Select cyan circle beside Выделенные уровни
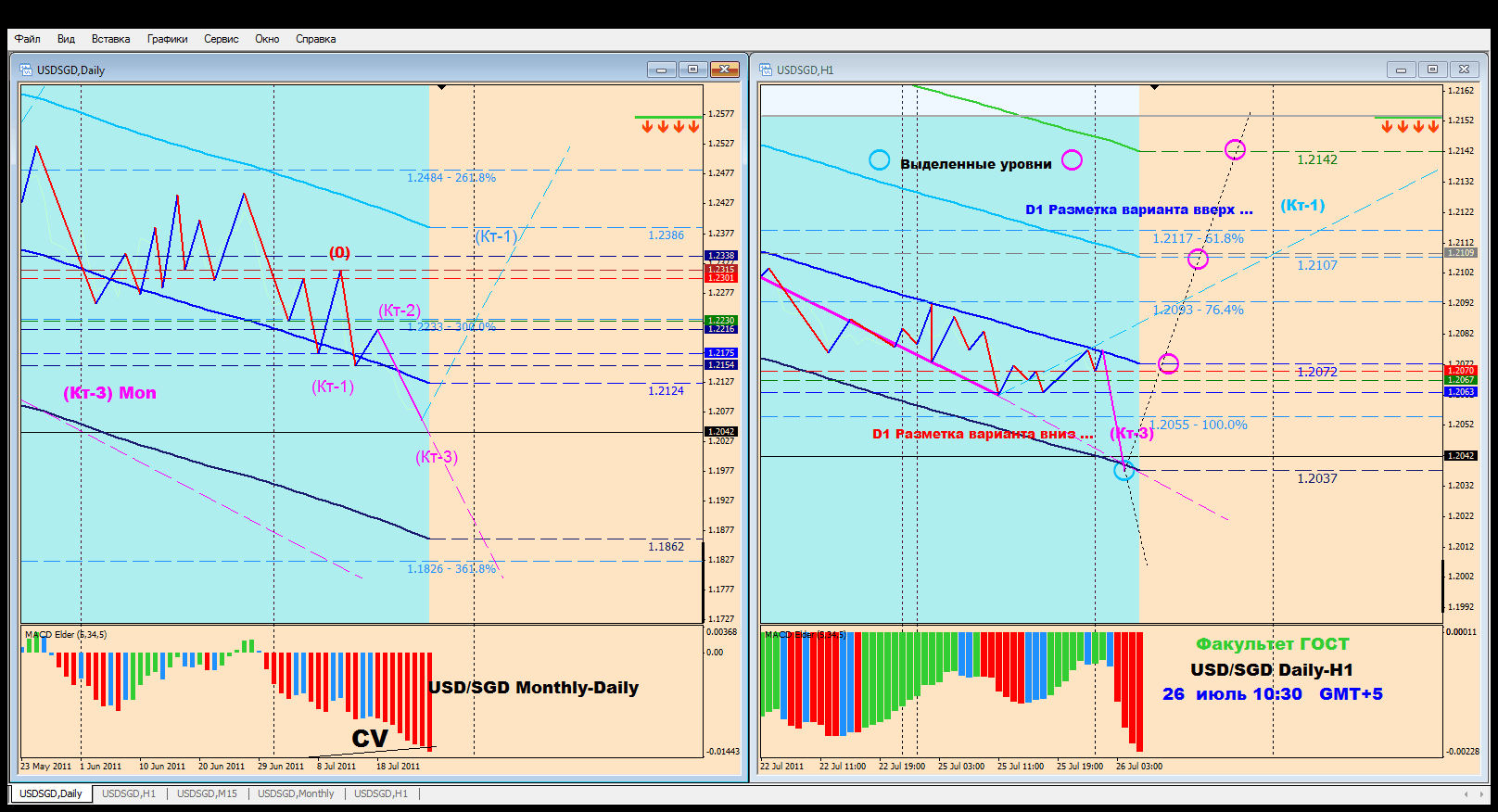 coord(879,159)
